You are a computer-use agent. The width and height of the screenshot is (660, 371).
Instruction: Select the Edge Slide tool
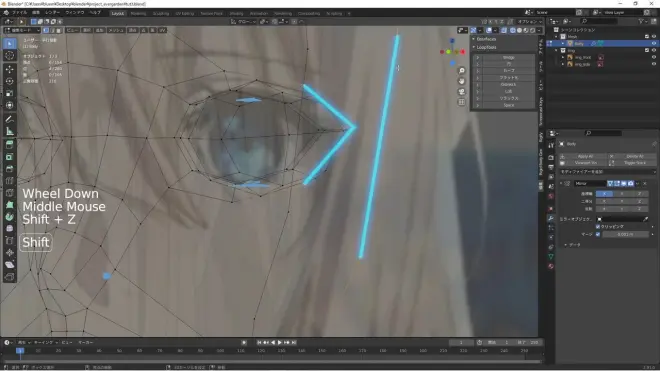[10, 241]
